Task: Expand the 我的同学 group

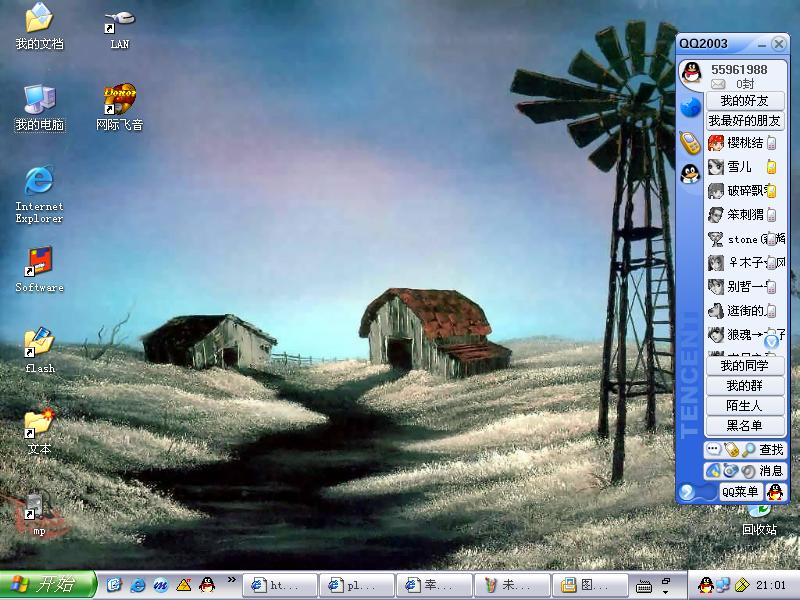Action: tap(745, 365)
